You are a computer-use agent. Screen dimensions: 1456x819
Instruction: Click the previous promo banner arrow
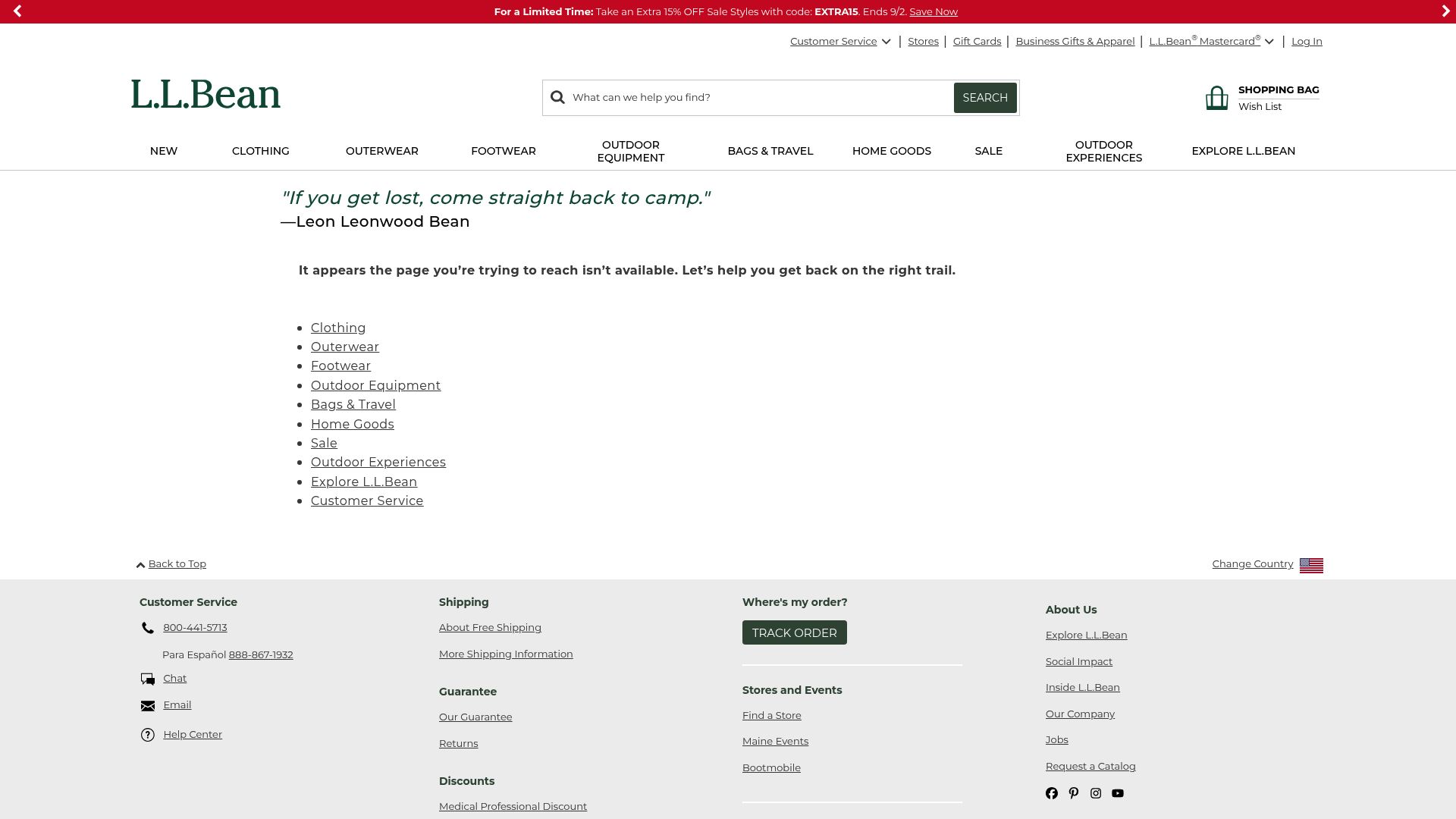17,11
